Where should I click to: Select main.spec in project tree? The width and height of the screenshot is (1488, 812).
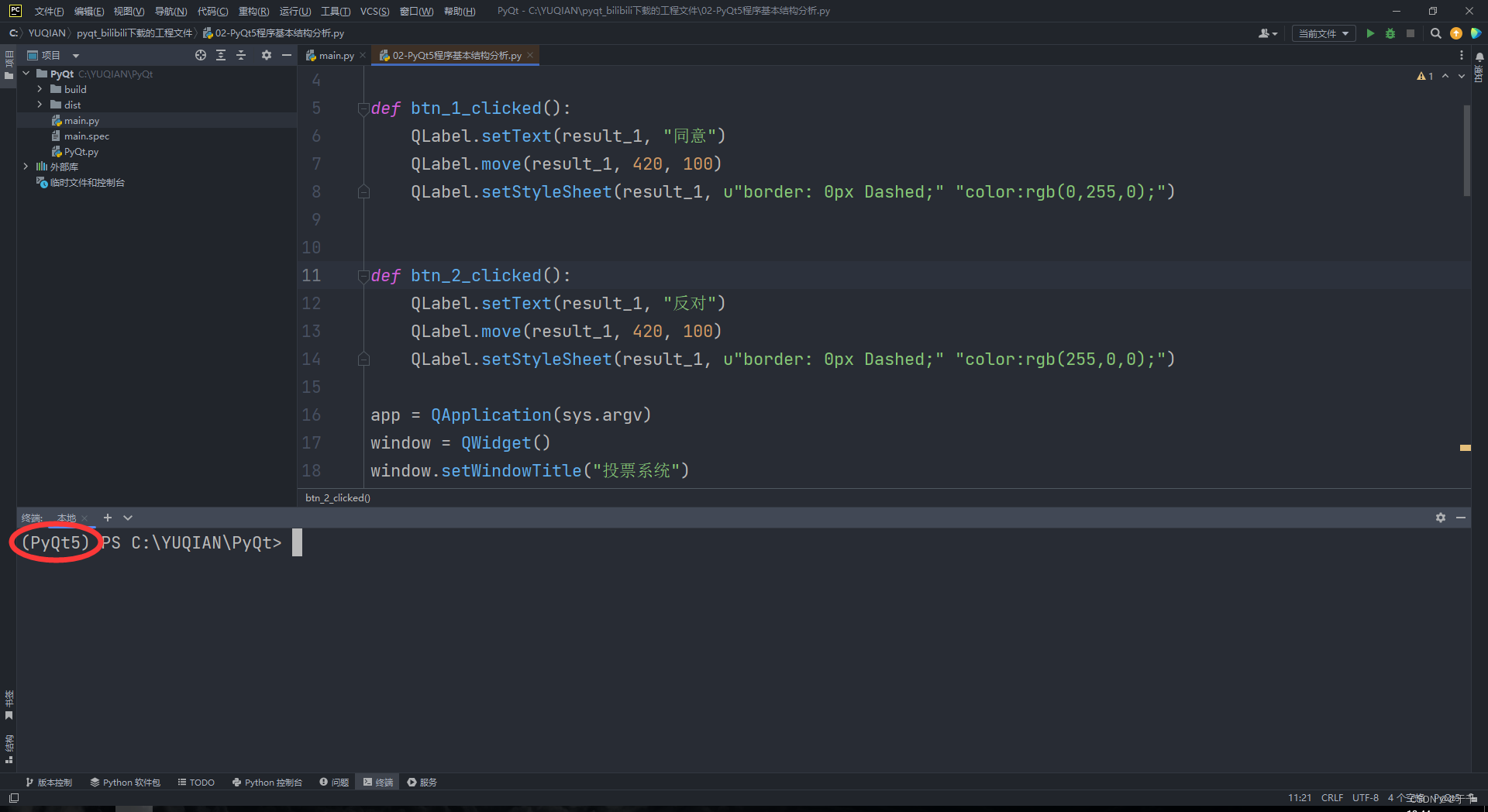[86, 136]
